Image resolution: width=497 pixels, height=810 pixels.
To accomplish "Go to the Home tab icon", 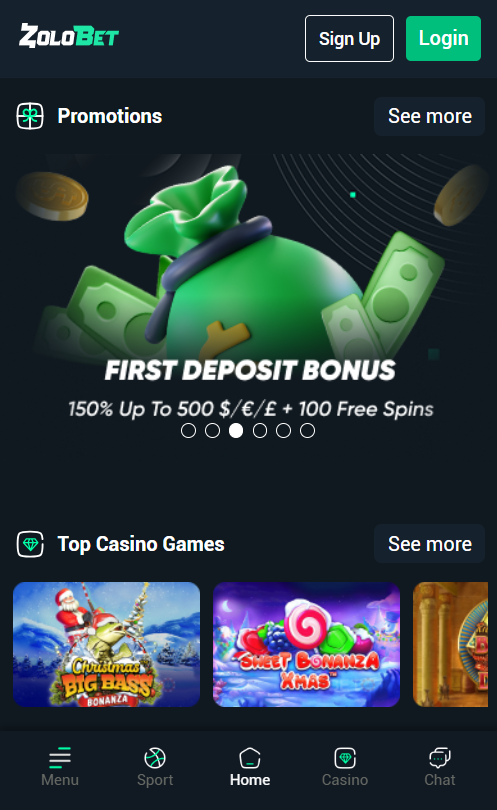I will 250,758.
